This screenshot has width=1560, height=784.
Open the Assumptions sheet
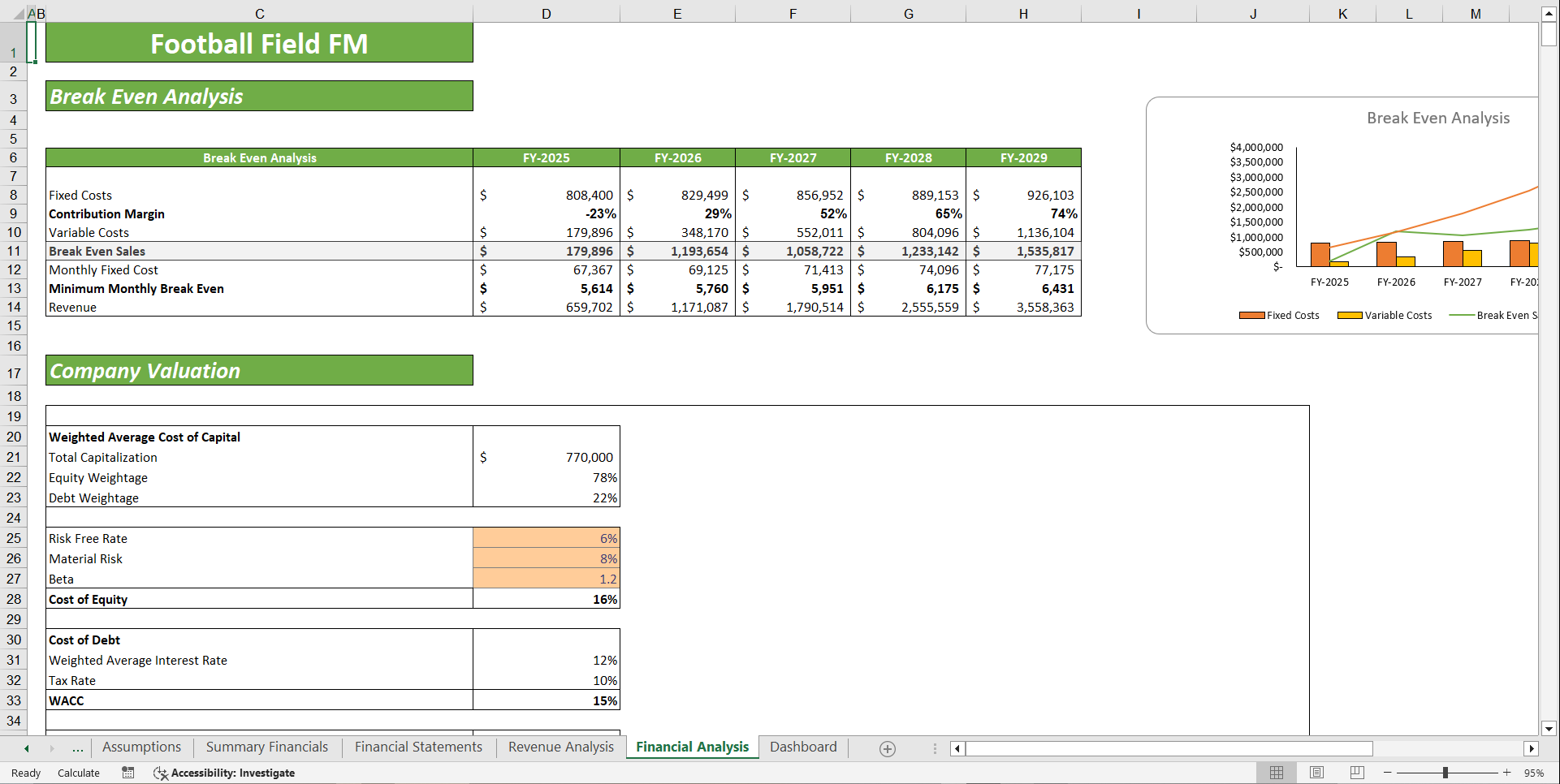click(x=140, y=747)
